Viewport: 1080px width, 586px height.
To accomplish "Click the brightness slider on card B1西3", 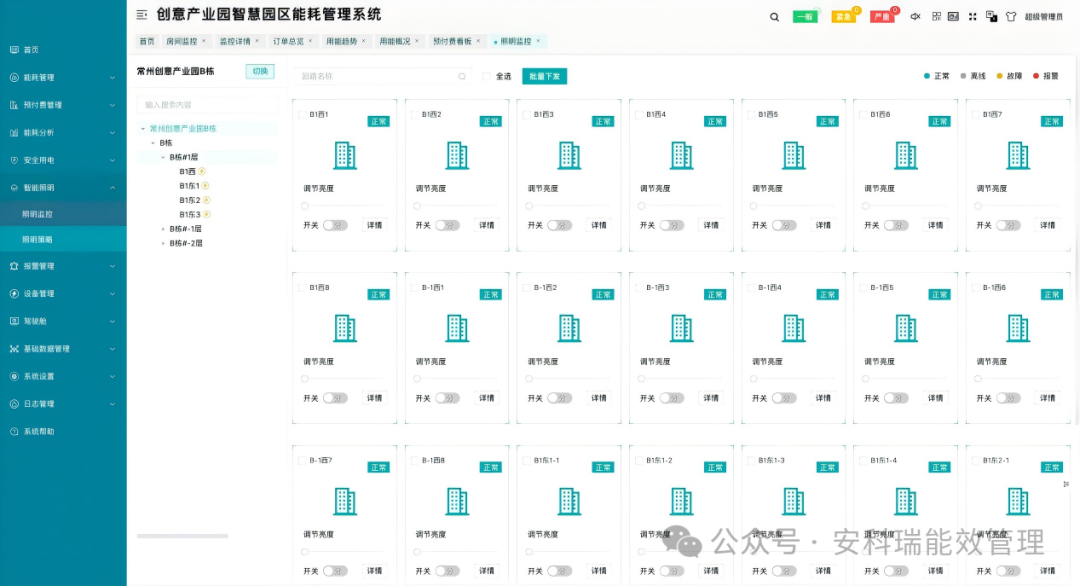I will 569,206.
